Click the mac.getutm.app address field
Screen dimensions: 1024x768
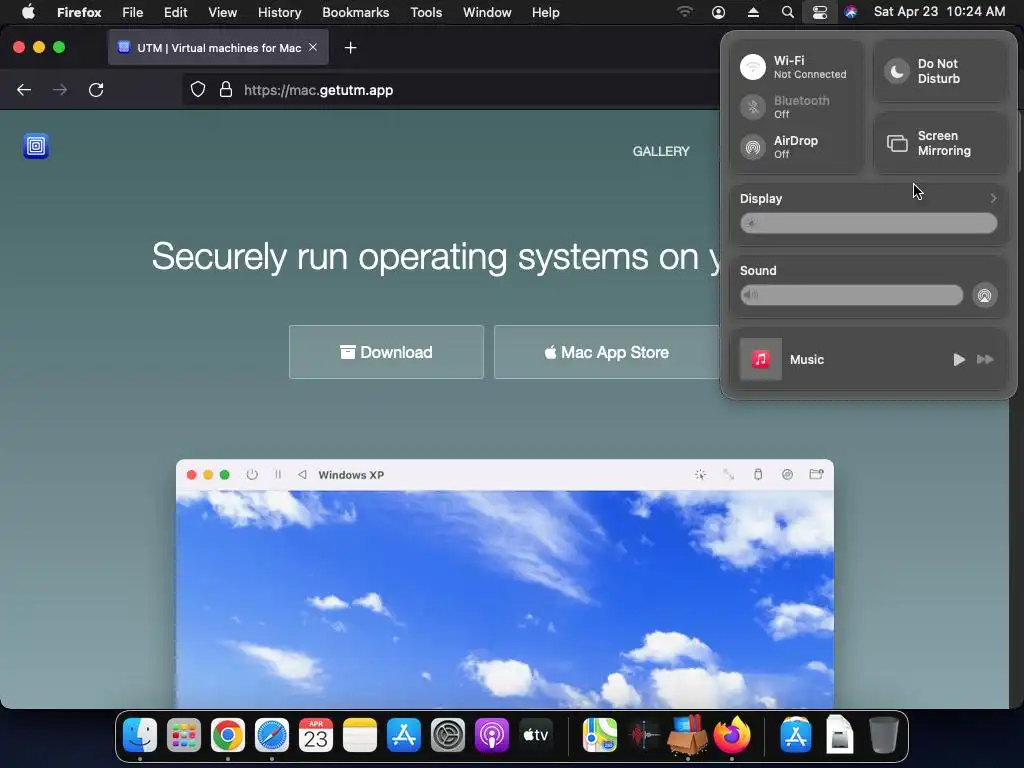(x=451, y=90)
